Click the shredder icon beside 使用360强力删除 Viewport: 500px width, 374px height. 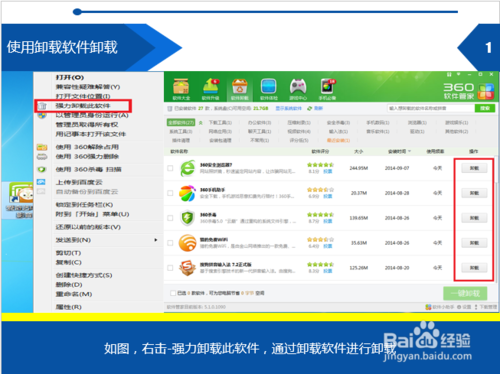coord(42,157)
